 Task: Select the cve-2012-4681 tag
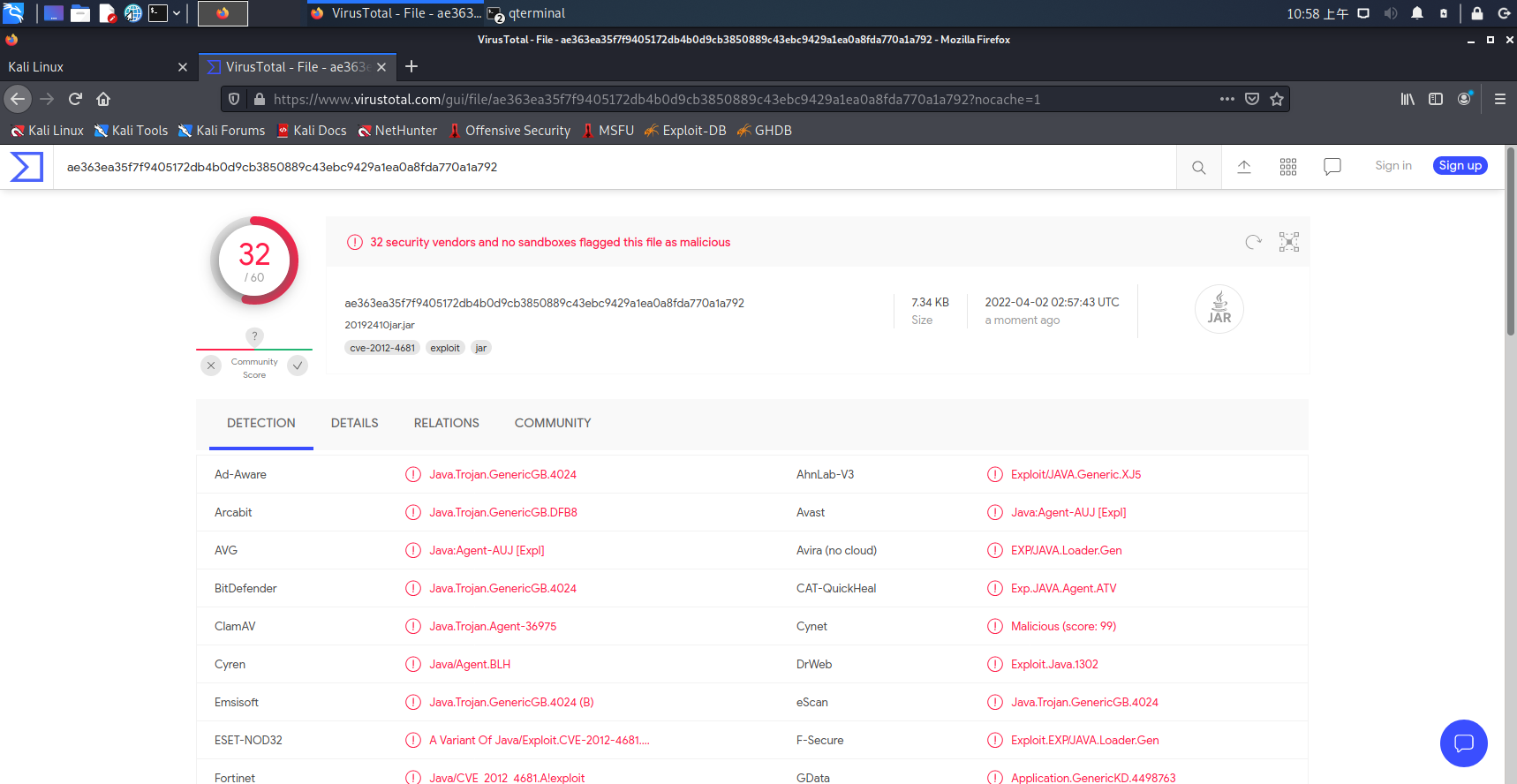tap(382, 348)
